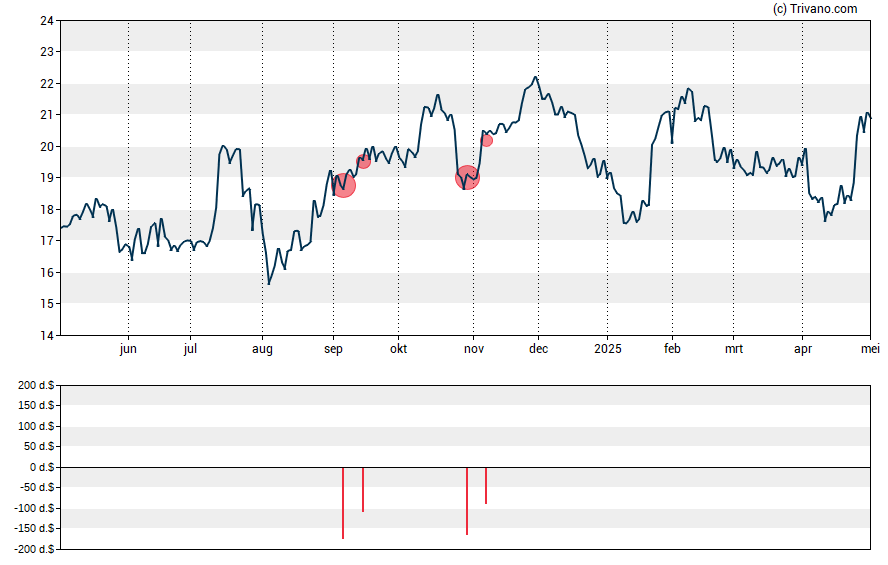This screenshot has width=888, height=565.
Task: Click the 'jul' x-axis label
Action: pyautogui.click(x=190, y=349)
